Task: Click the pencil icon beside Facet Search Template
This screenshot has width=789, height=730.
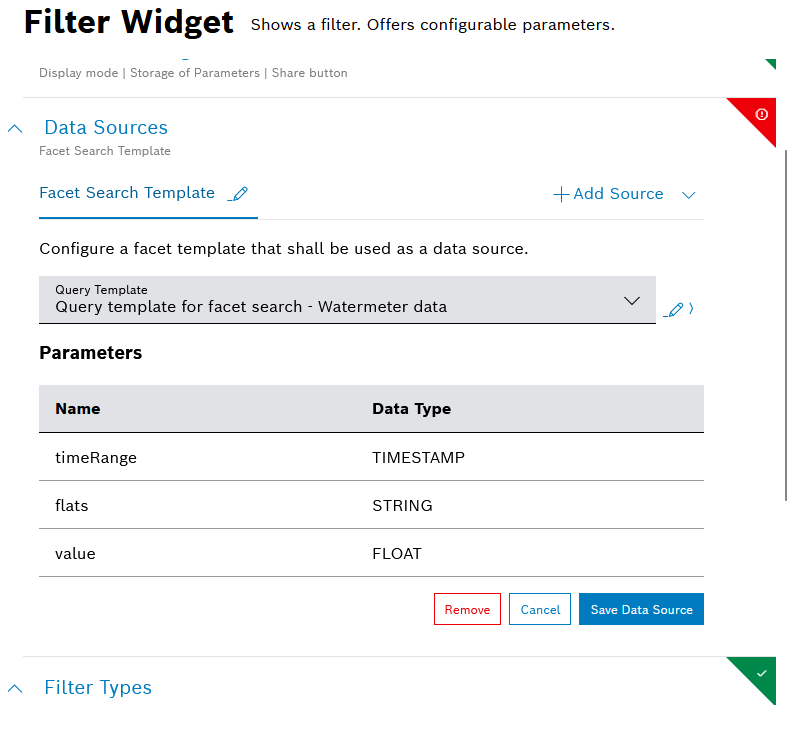Action: pyautogui.click(x=238, y=194)
